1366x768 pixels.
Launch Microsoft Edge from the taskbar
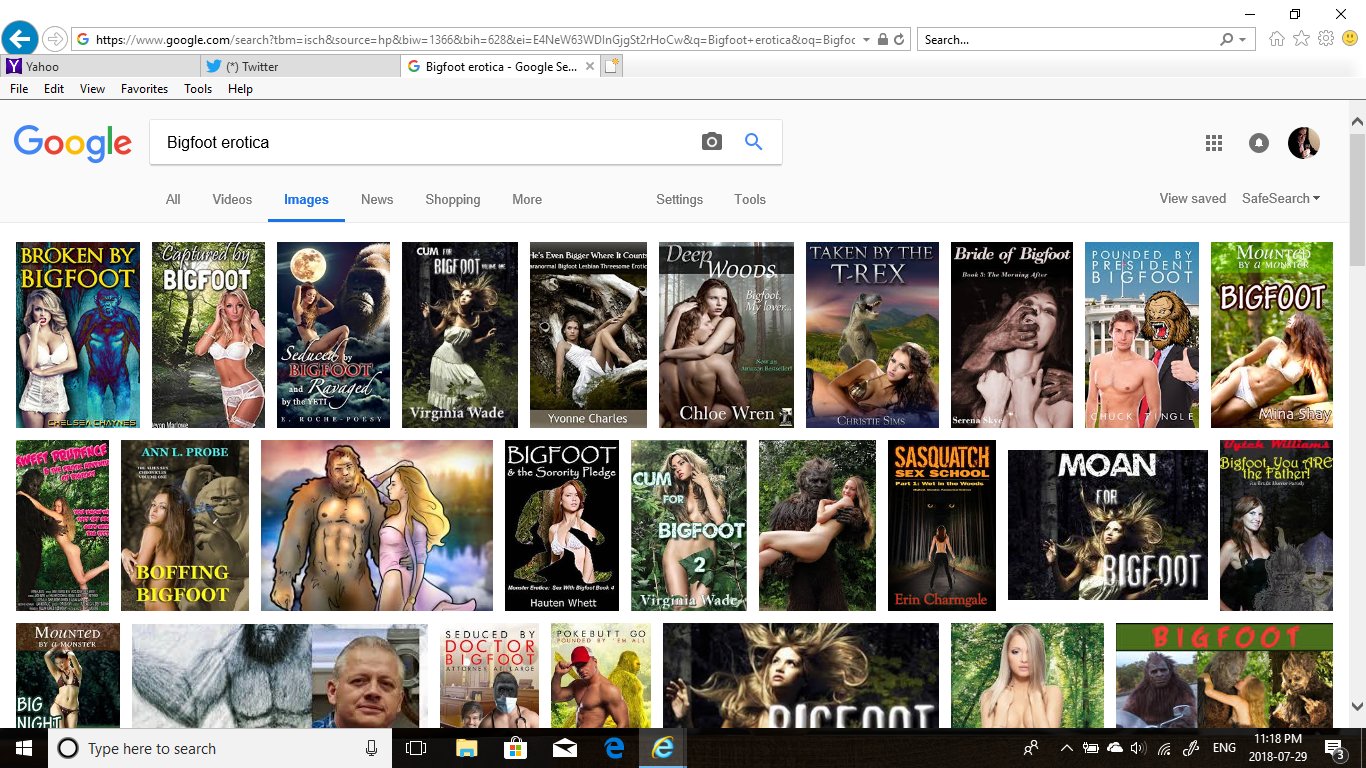(x=613, y=748)
